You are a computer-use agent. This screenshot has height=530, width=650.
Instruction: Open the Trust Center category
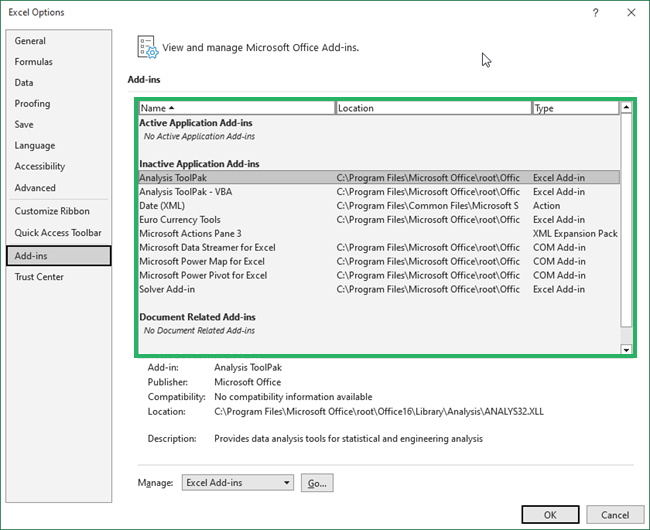pos(40,277)
